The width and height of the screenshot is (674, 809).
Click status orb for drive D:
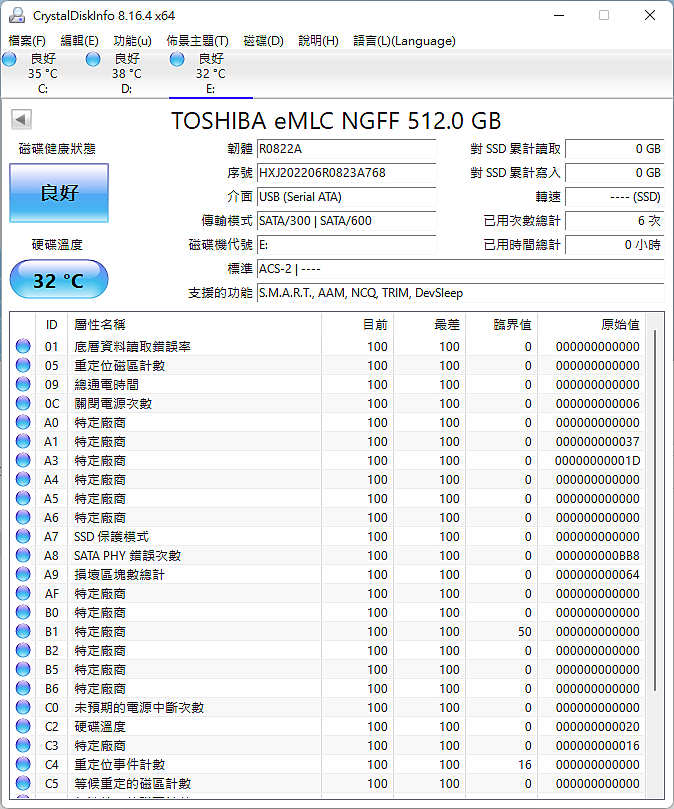coord(93,59)
